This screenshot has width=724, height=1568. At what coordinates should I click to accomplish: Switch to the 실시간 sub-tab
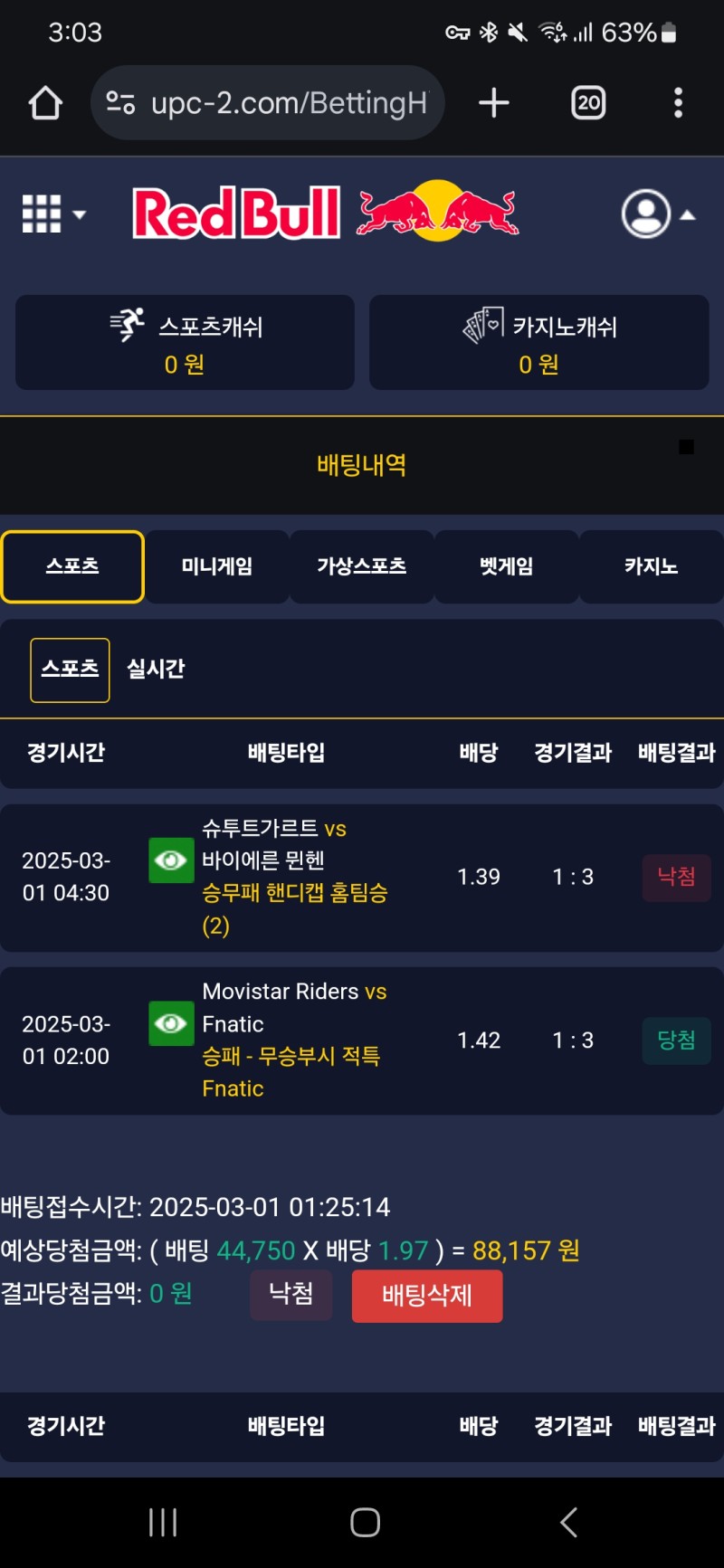tap(156, 670)
